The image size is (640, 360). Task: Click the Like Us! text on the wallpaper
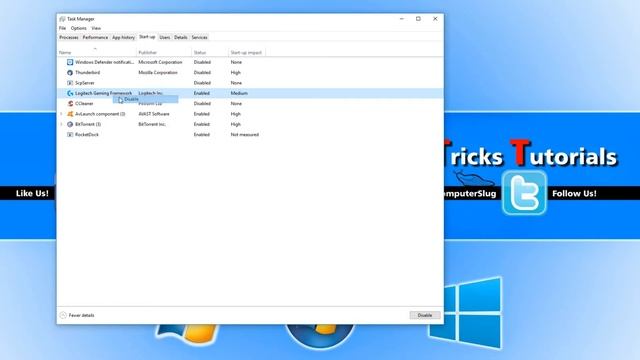pos(32,193)
